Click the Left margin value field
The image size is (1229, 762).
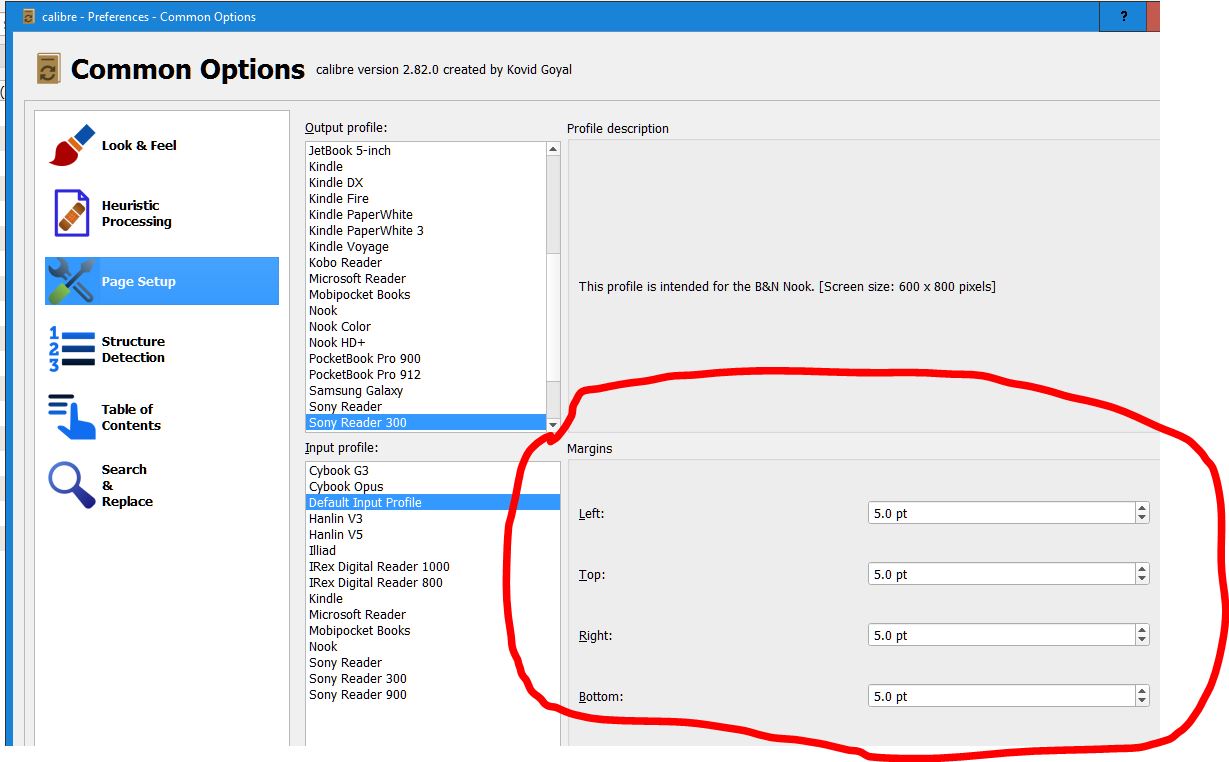pyautogui.click(x=1001, y=513)
